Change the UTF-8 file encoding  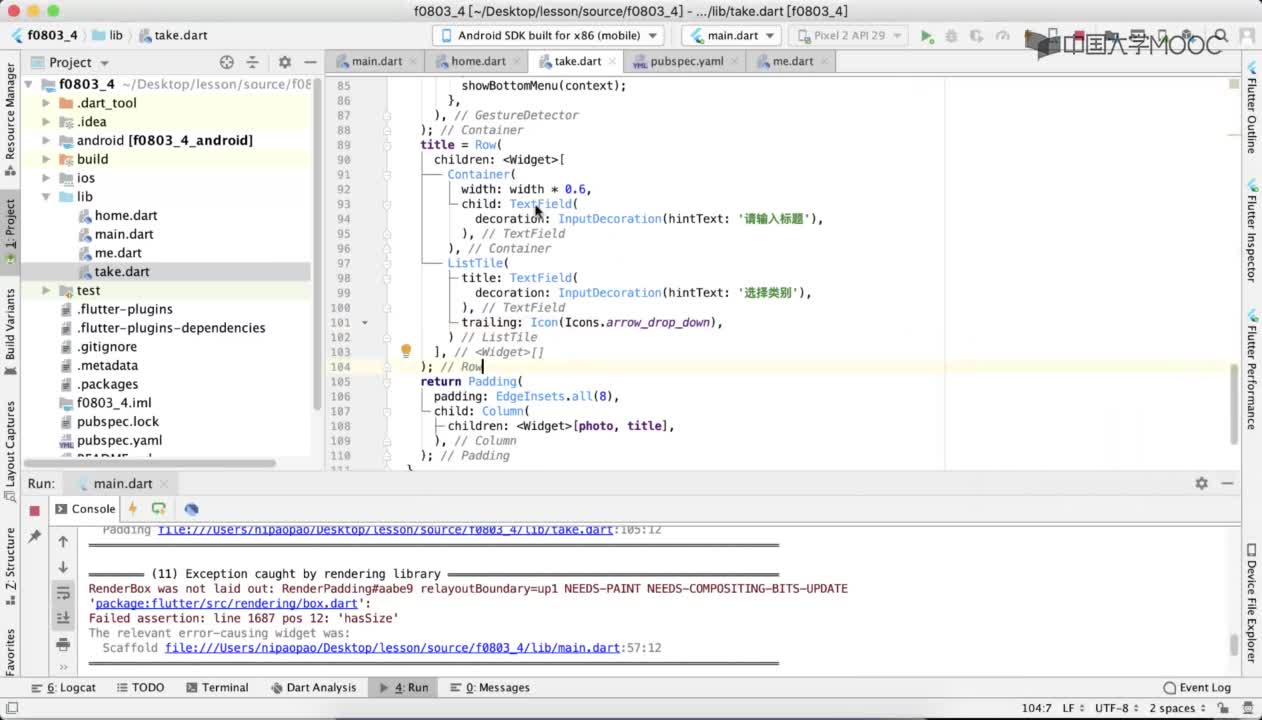click(1115, 708)
